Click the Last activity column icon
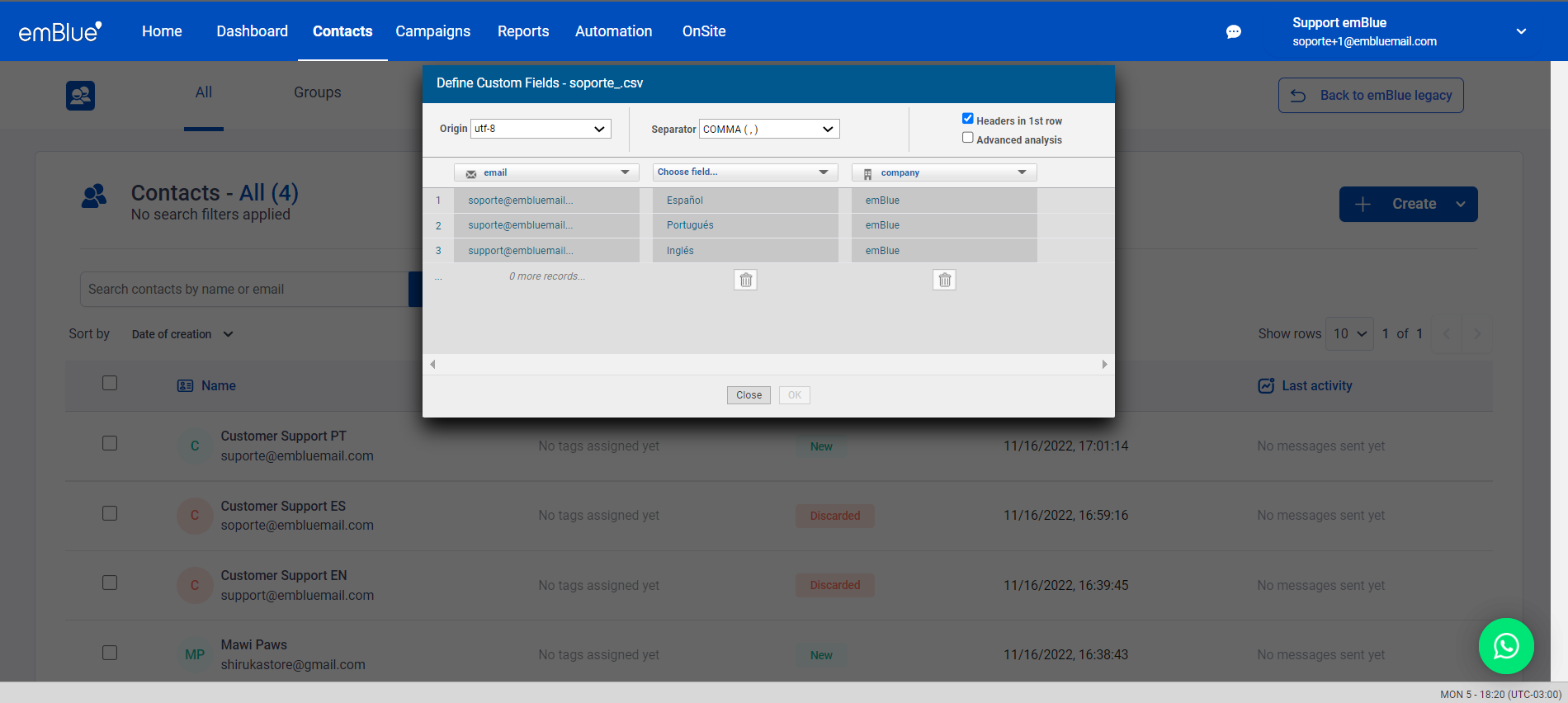 click(1266, 385)
